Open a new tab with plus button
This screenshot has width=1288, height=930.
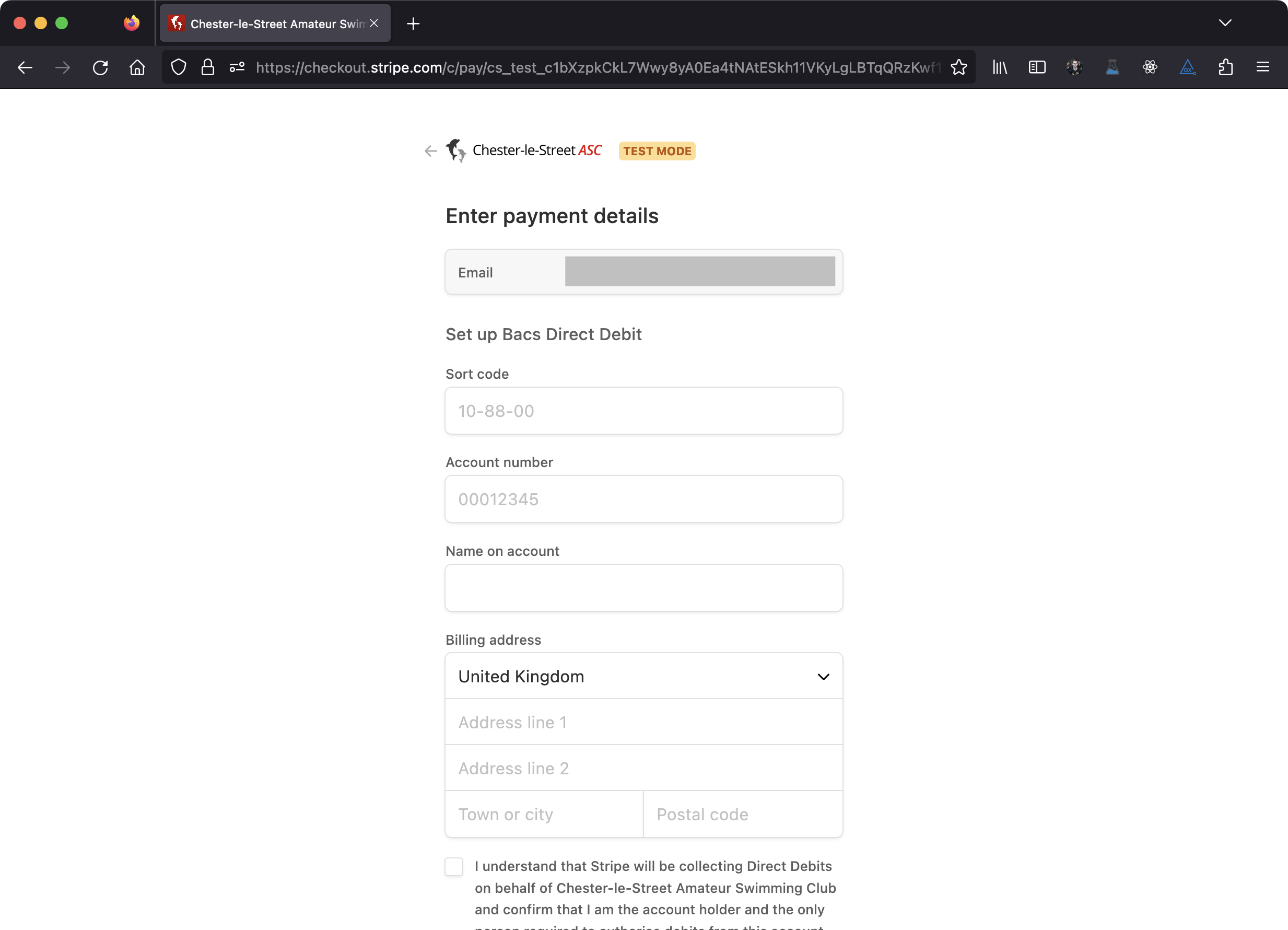pyautogui.click(x=413, y=24)
